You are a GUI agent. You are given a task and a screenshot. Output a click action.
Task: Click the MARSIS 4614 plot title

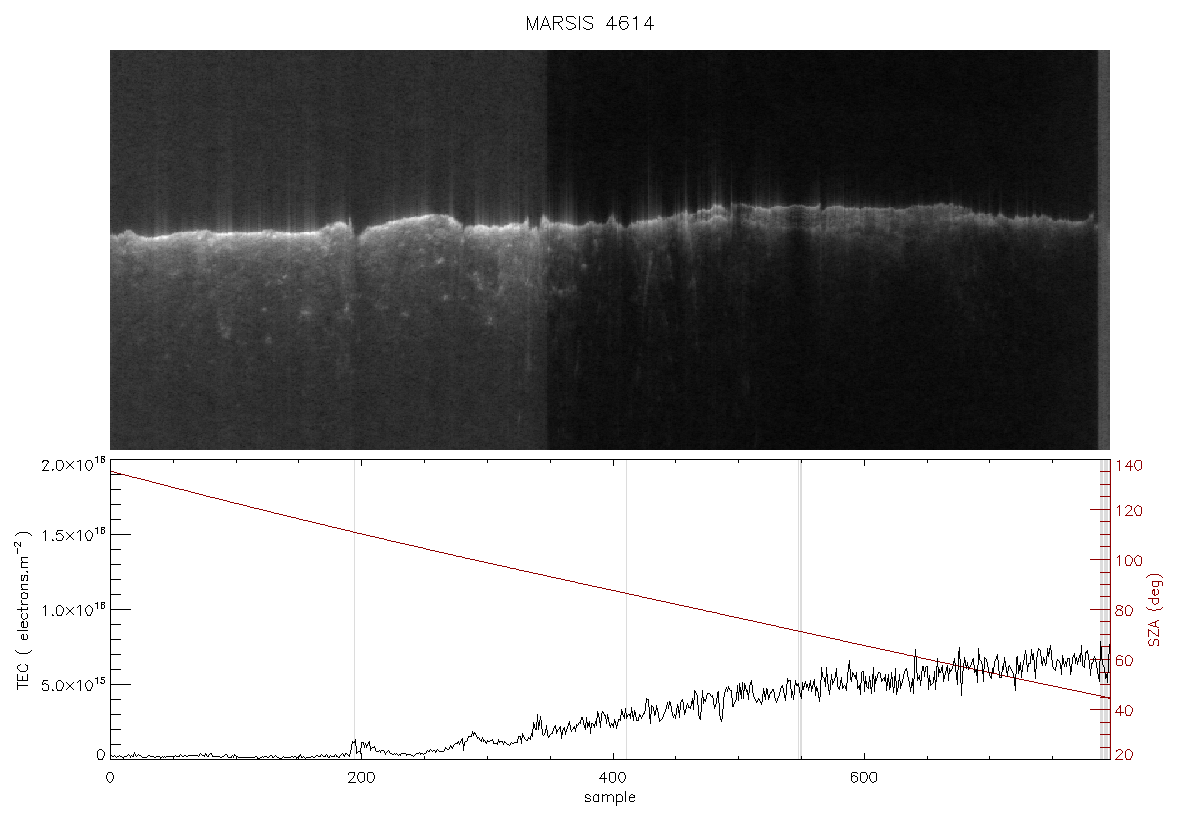[x=589, y=23]
